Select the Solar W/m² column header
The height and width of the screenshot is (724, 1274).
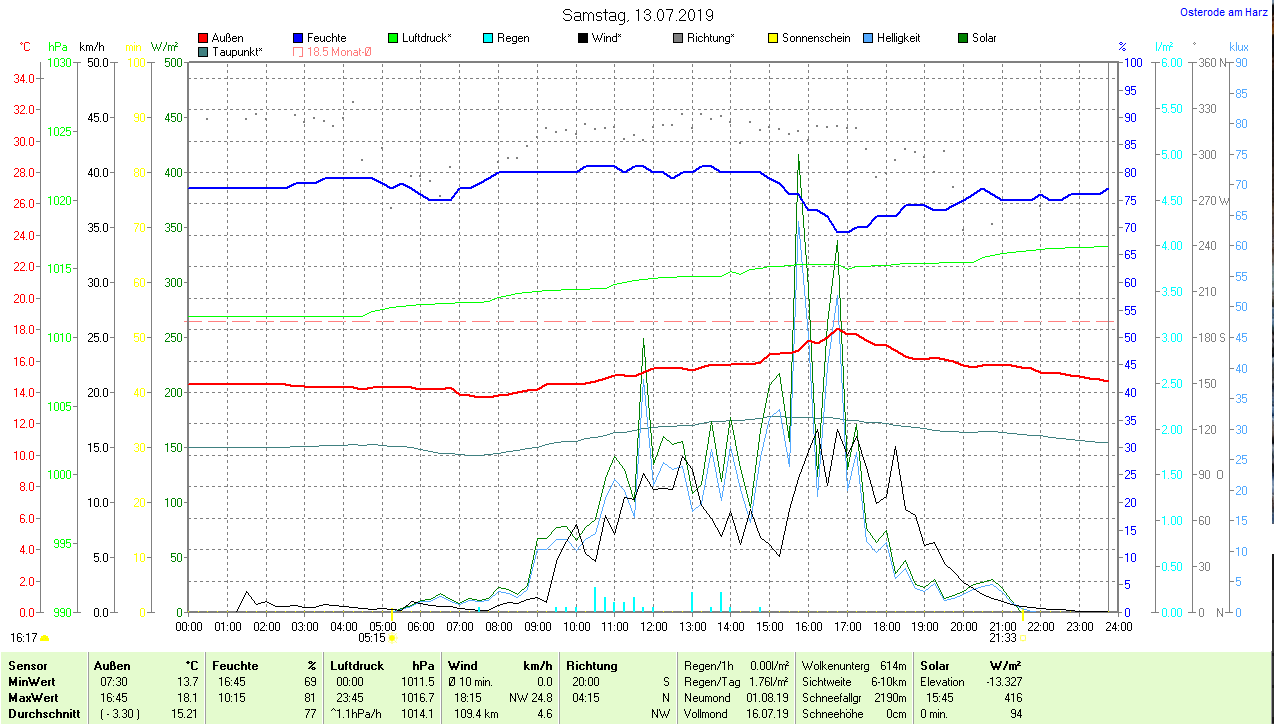point(969,665)
